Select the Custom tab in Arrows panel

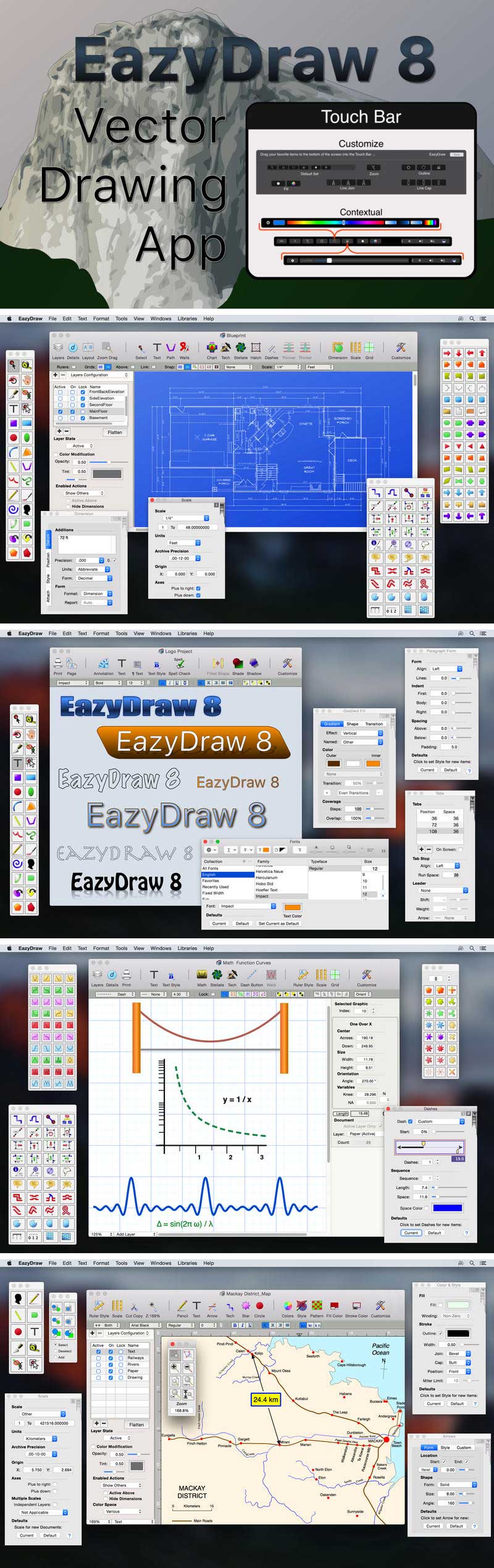[463, 1447]
